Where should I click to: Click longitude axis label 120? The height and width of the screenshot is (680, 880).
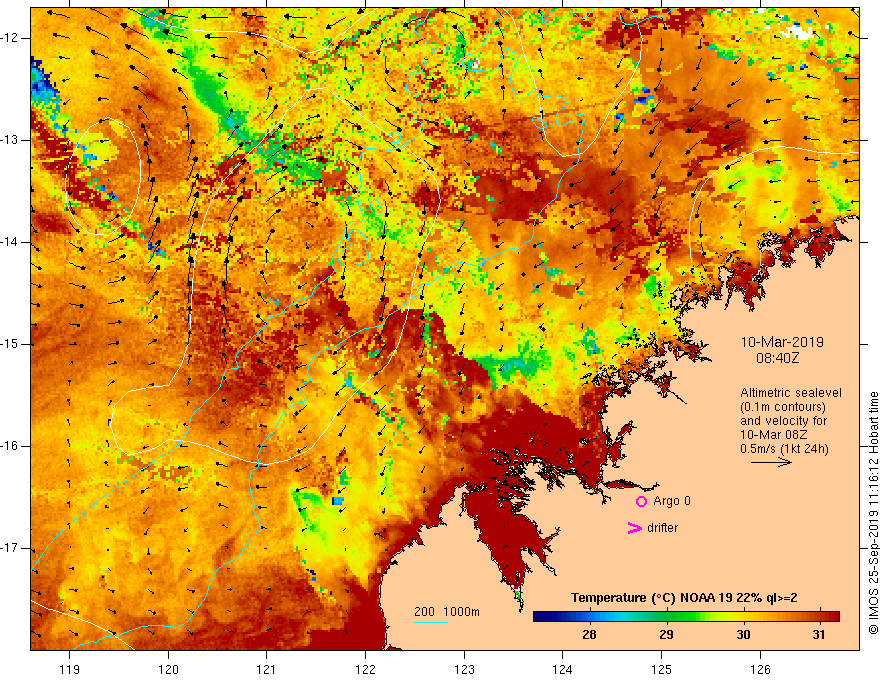pos(168,669)
